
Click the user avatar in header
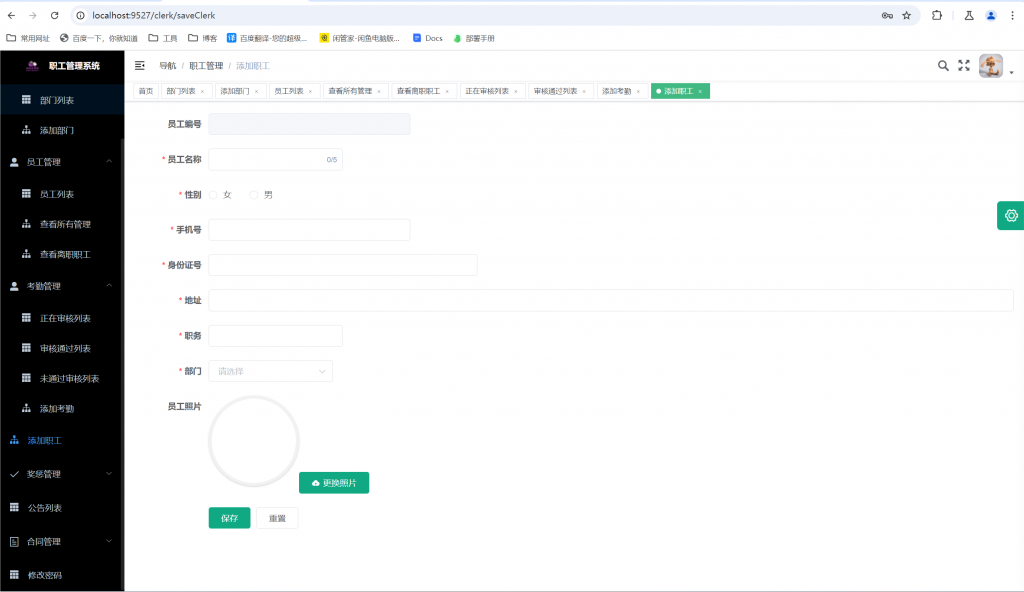coord(990,66)
